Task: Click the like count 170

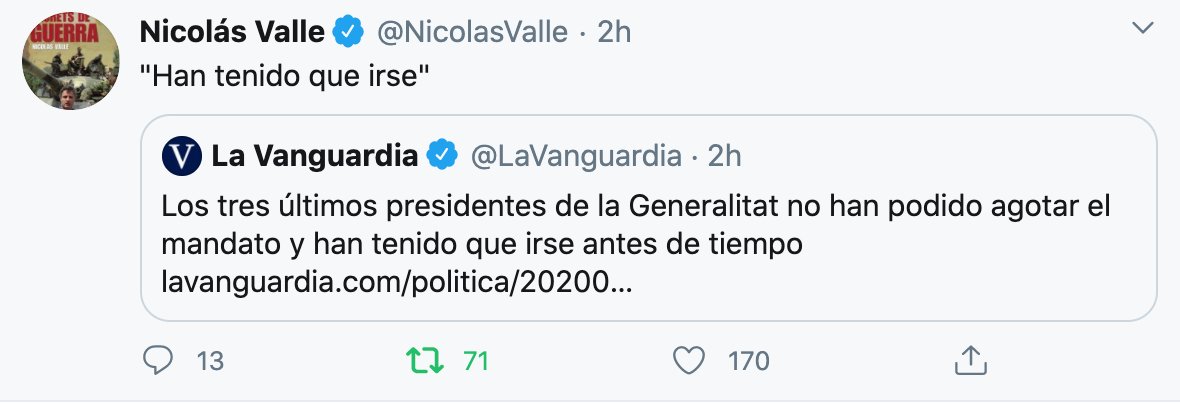Action: pos(748,362)
